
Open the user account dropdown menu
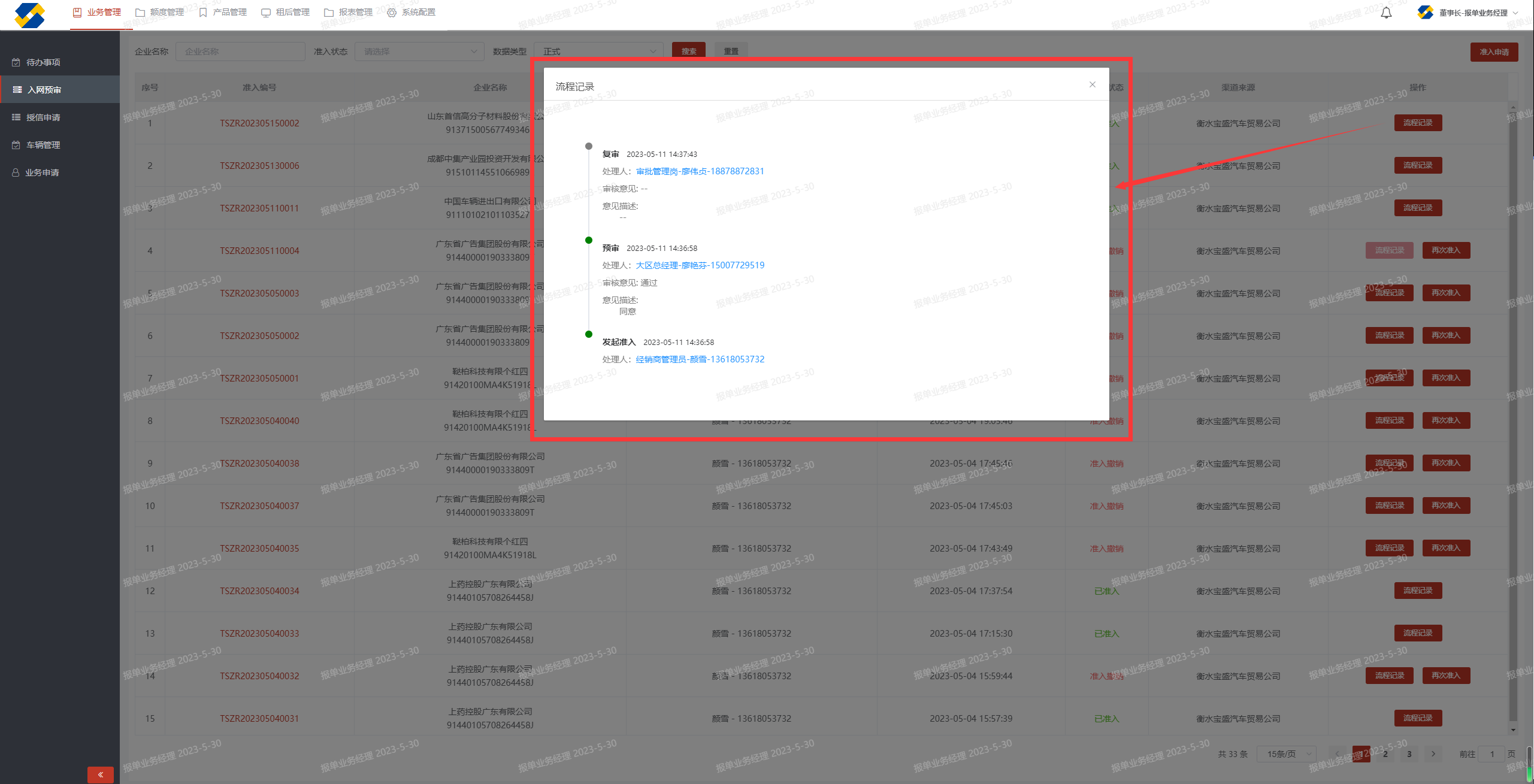coord(1472,13)
